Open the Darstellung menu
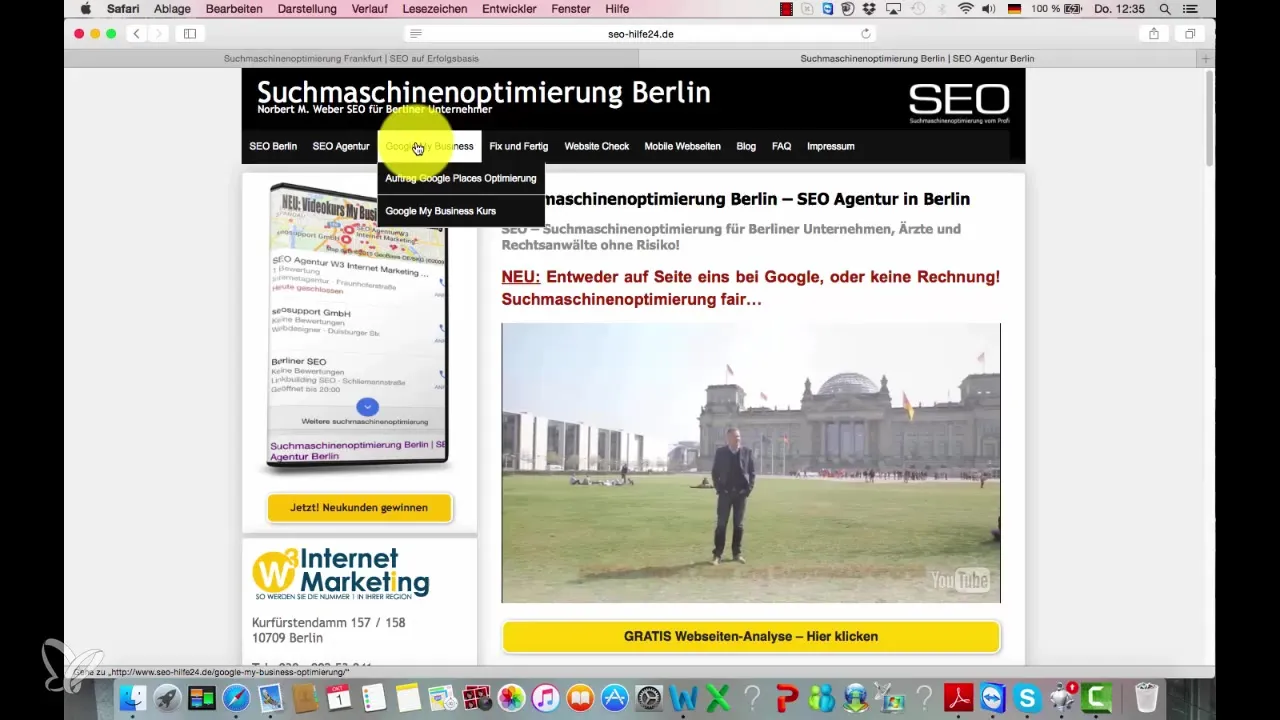The image size is (1280, 720). 308,9
